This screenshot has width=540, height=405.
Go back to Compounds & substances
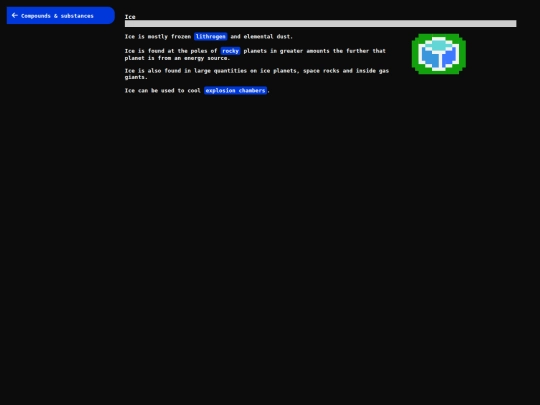61,15
